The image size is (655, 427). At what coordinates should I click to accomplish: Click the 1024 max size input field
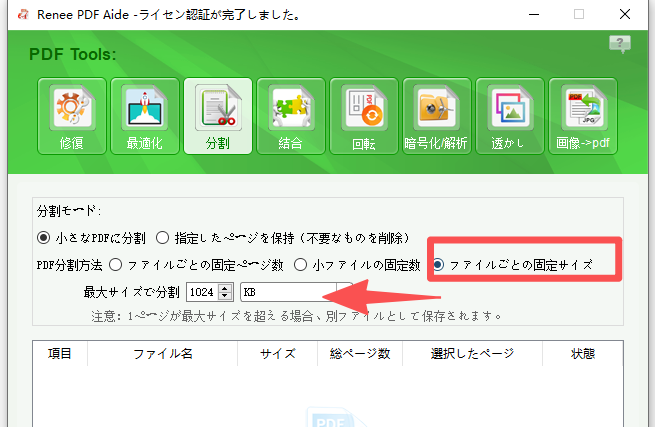[203, 292]
